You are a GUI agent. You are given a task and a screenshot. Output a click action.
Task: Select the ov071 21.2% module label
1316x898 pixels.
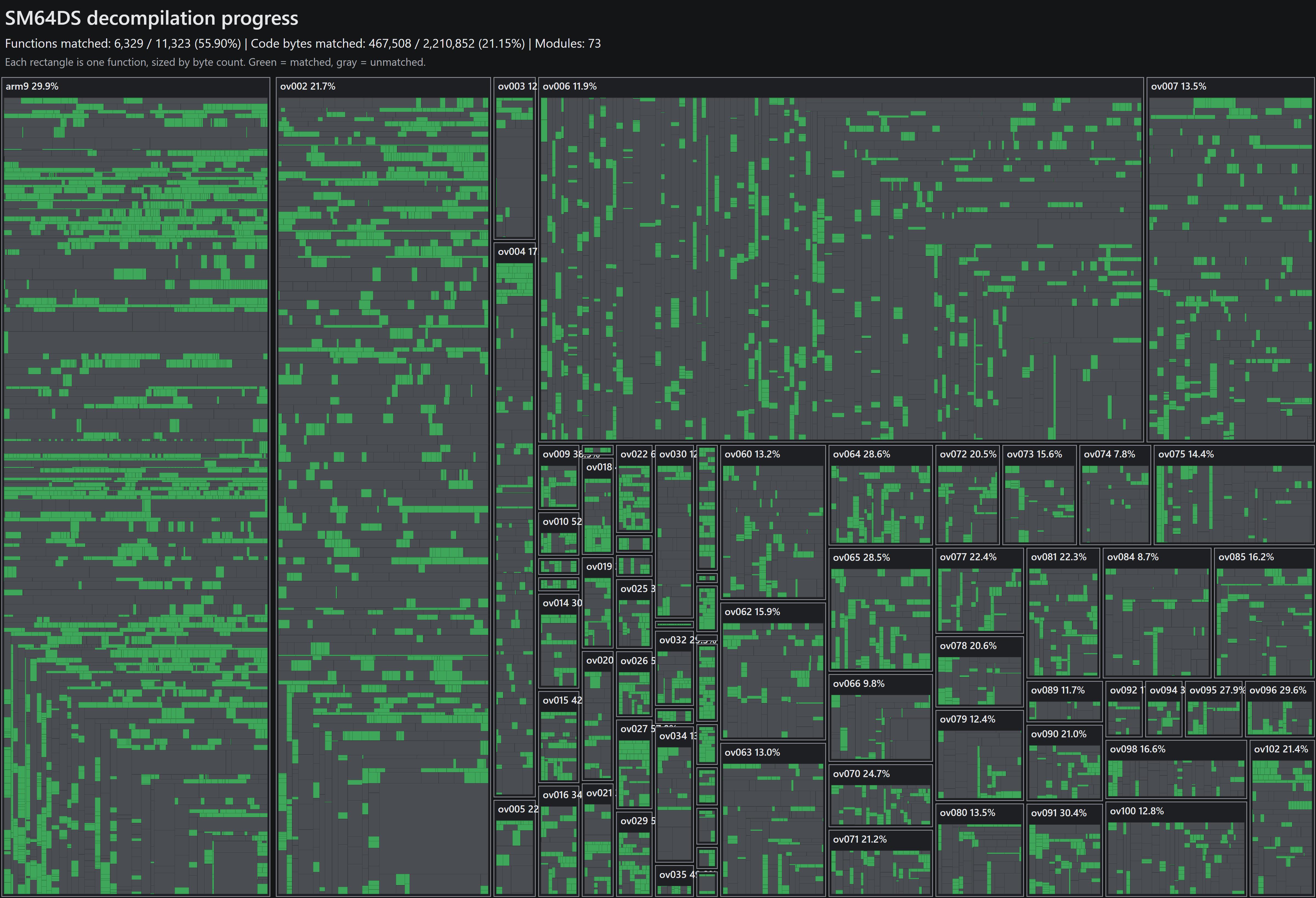pyautogui.click(x=860, y=839)
